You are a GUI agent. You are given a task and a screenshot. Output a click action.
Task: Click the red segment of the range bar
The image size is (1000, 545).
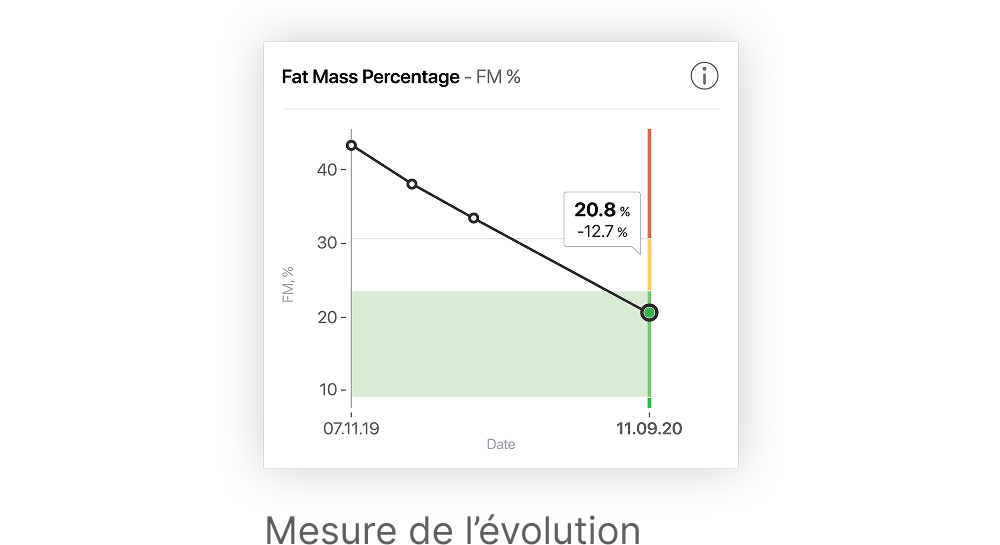pos(649,184)
